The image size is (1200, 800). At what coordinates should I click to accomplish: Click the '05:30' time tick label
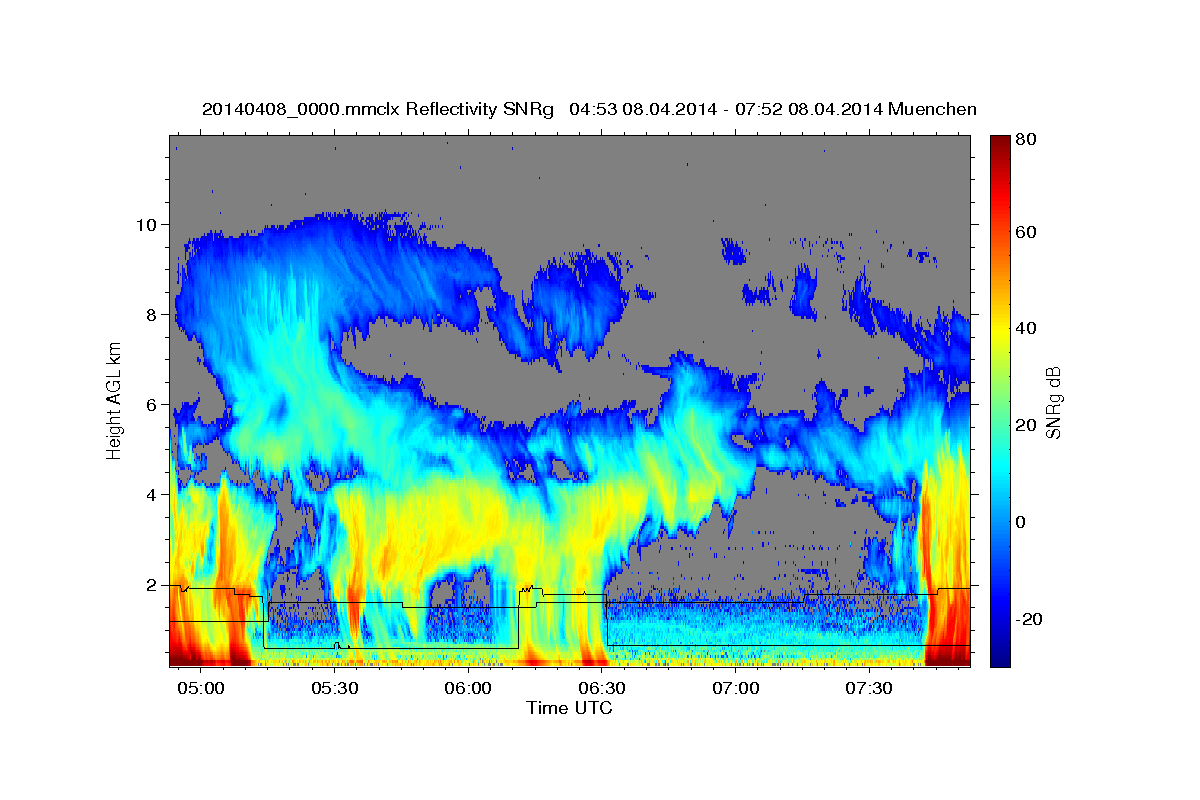click(x=335, y=689)
